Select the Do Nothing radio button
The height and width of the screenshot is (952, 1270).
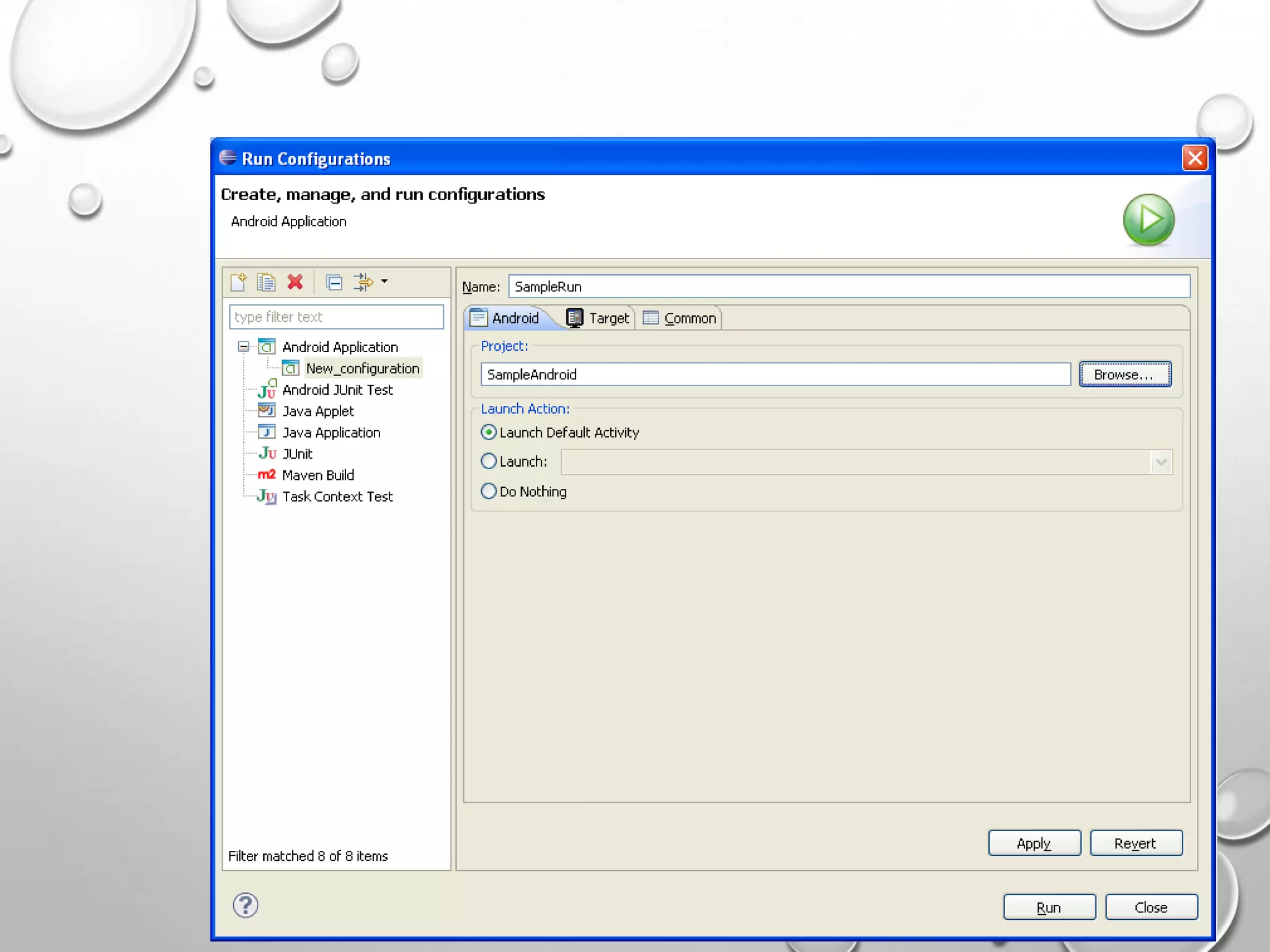489,491
